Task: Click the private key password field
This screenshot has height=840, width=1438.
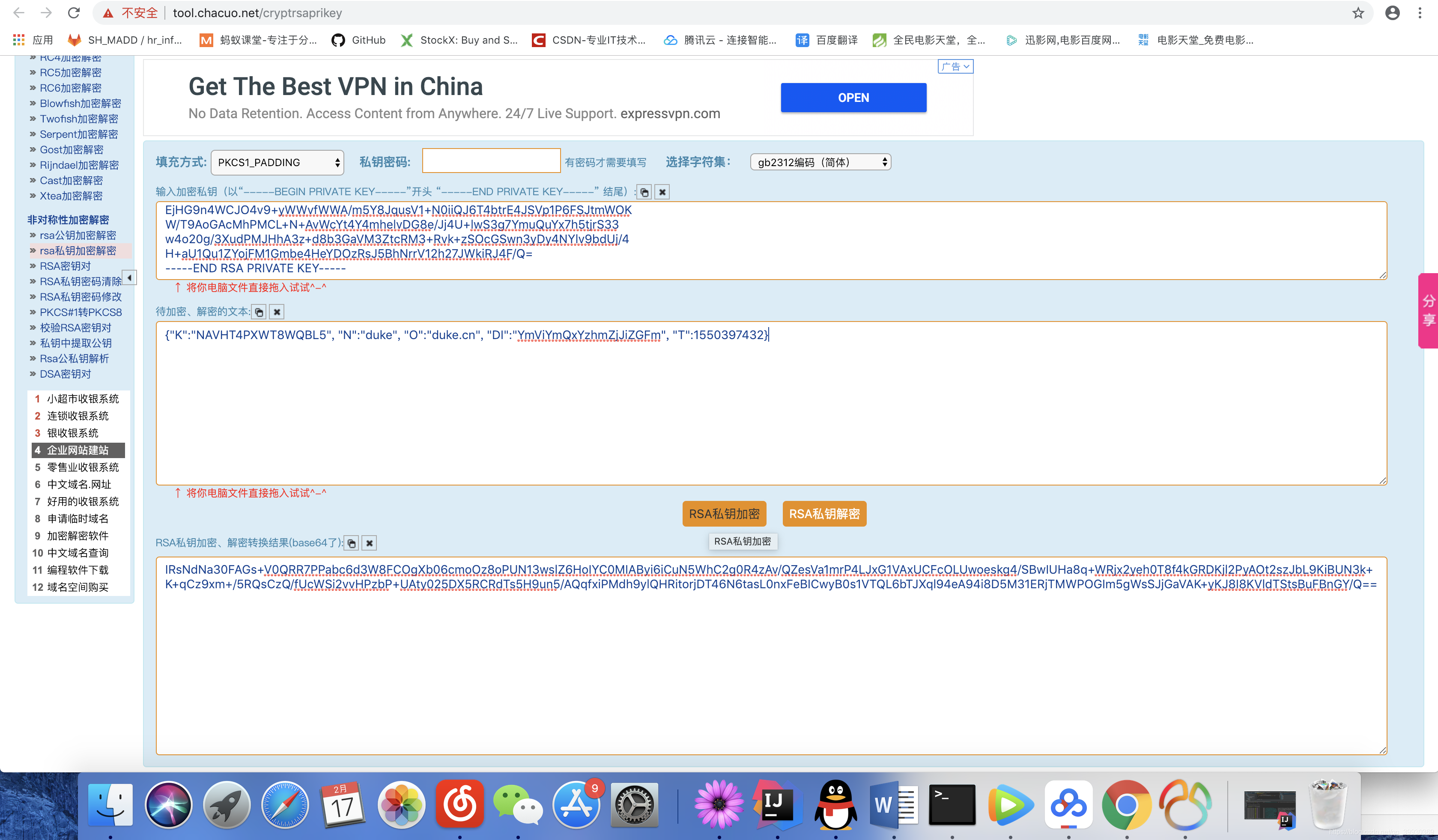Action: pos(491,161)
